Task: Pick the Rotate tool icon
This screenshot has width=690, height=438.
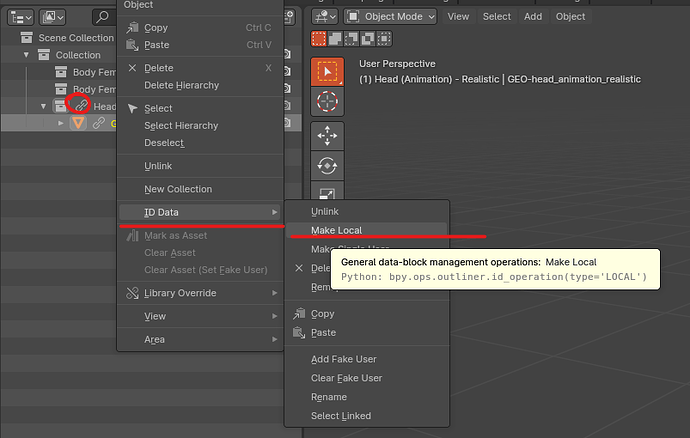Action: (x=327, y=166)
